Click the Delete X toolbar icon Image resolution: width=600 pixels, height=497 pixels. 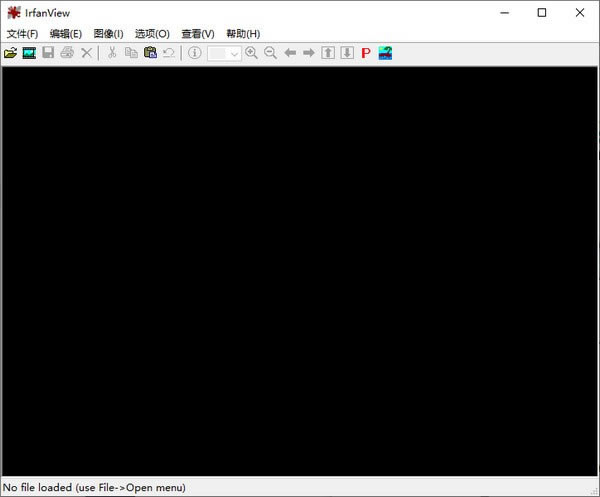pyautogui.click(x=86, y=53)
